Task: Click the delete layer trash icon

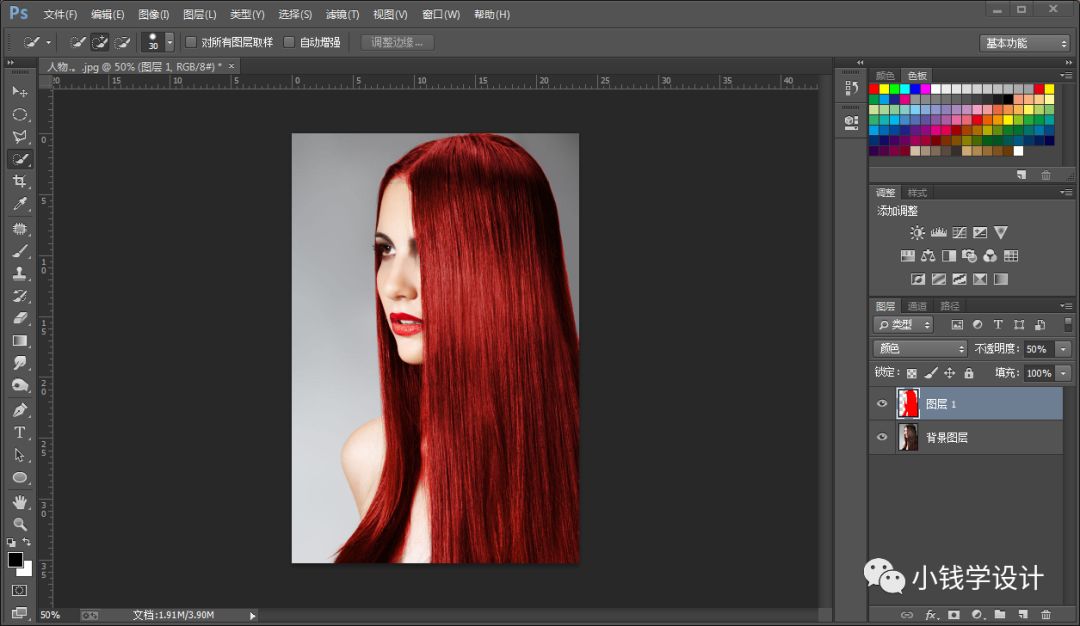Action: [x=1046, y=614]
